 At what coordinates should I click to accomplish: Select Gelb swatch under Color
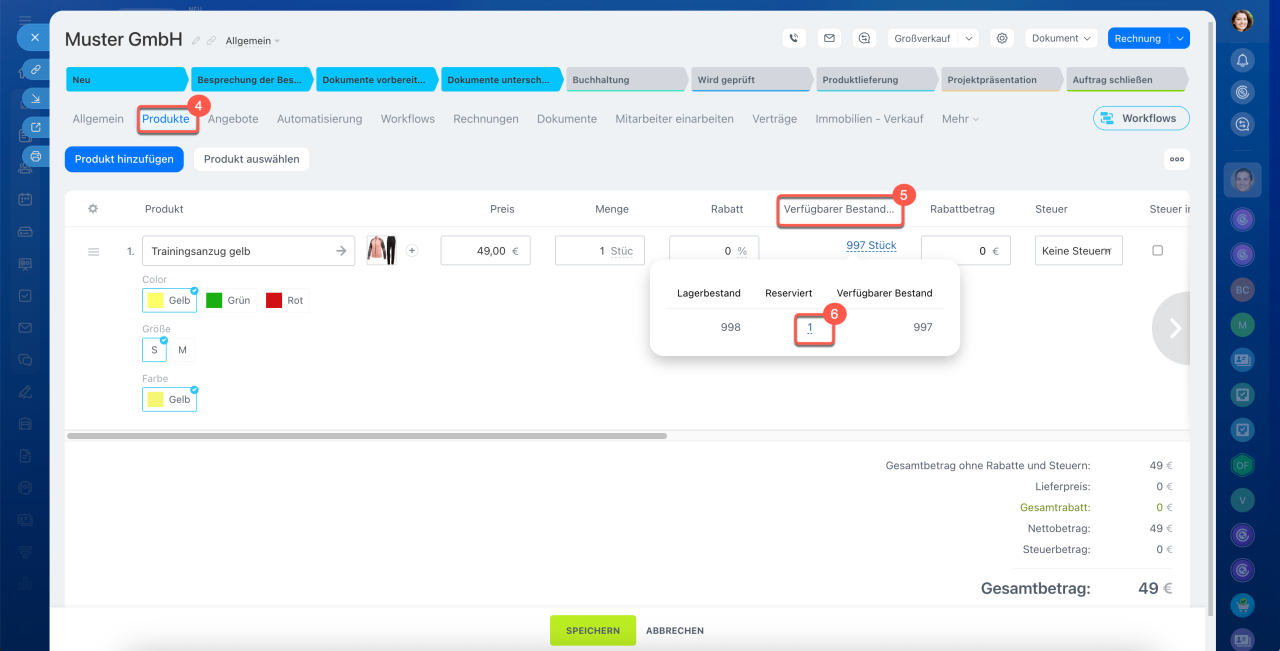[169, 300]
